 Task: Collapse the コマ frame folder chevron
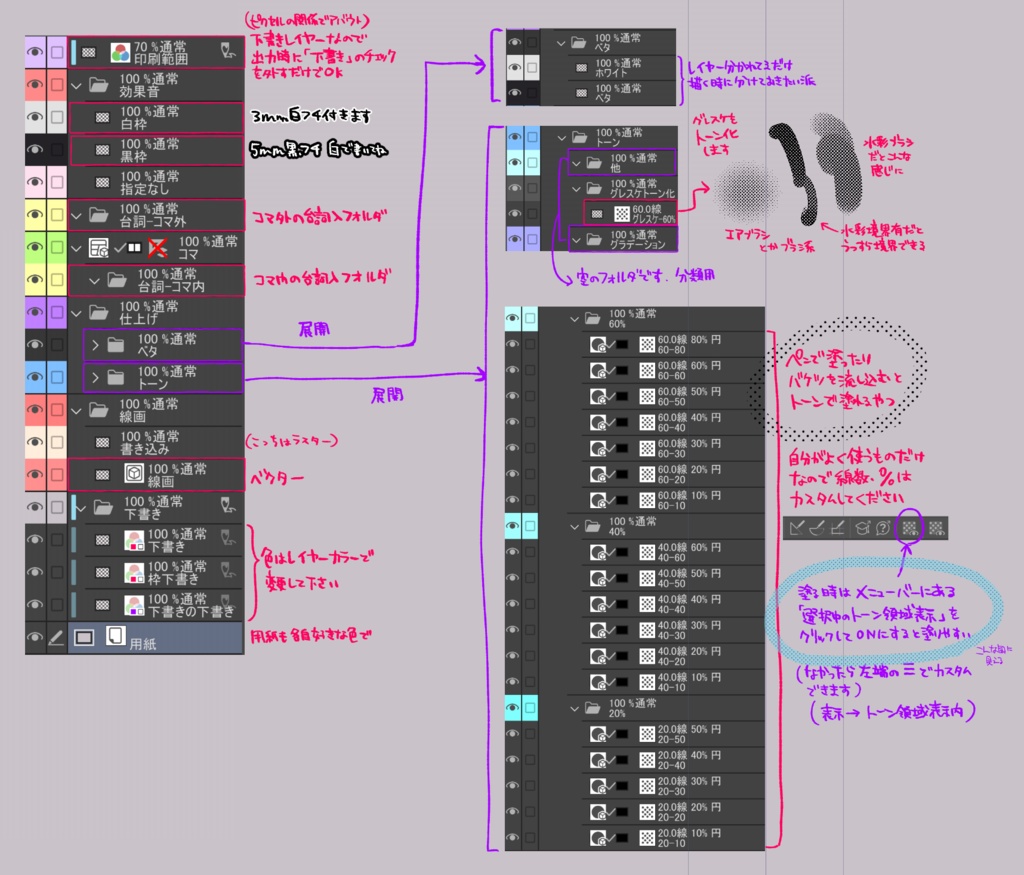pyautogui.click(x=76, y=248)
